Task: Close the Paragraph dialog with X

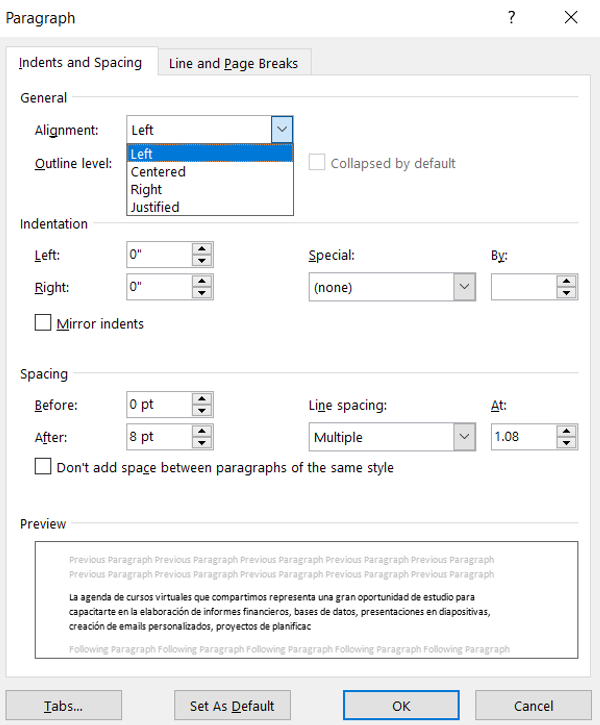Action: click(571, 18)
